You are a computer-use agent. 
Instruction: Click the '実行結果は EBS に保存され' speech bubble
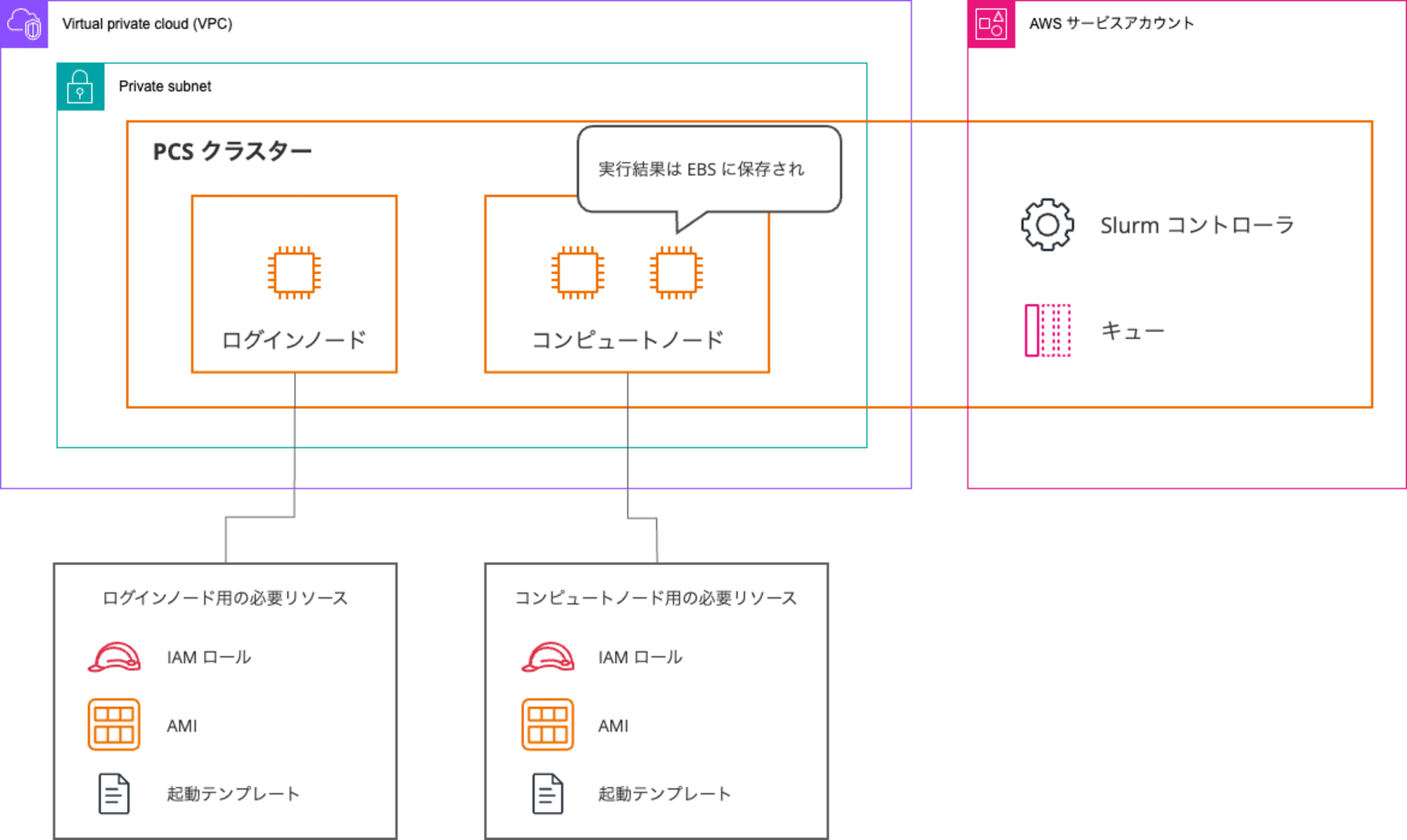709,169
